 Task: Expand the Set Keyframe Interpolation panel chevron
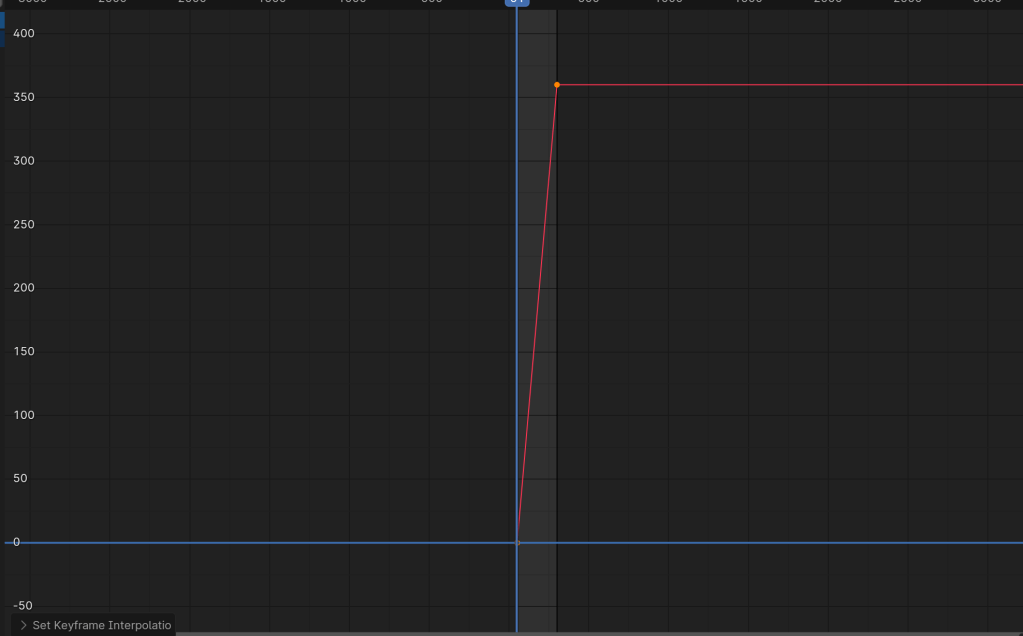[23, 625]
